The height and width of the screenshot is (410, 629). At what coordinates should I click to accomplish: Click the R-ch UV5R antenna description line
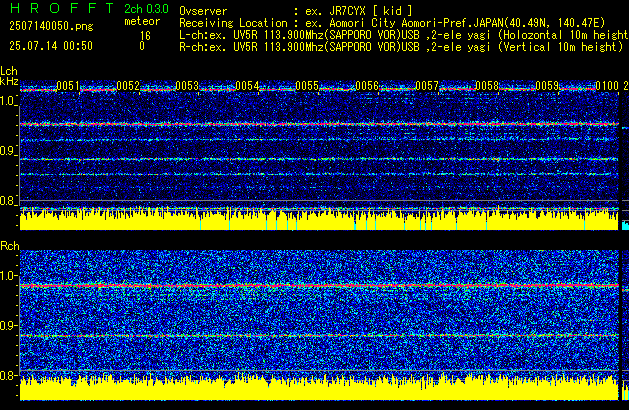coord(401,47)
